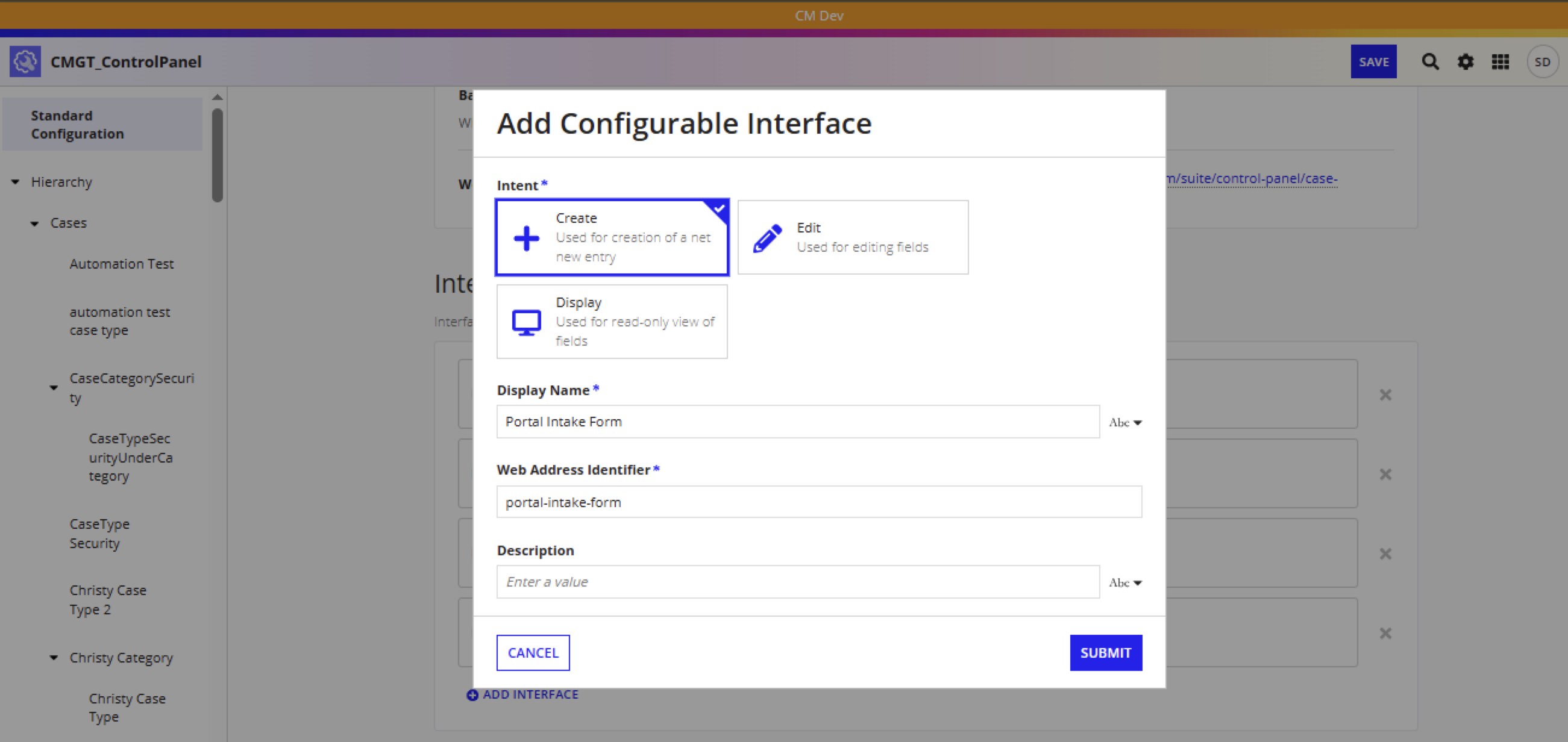The height and width of the screenshot is (742, 1568).
Task: Click the SAVE button in header
Action: coord(1373,61)
